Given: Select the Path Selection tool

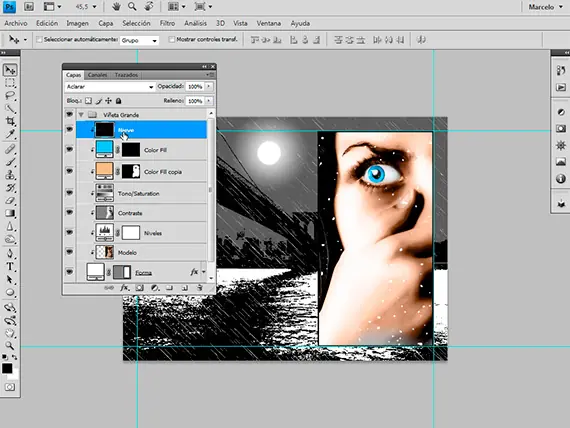Looking at the screenshot, I should pyautogui.click(x=10, y=279).
